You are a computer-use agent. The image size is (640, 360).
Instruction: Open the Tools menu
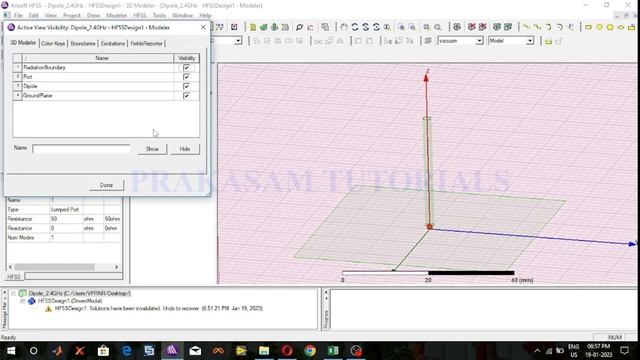tap(159, 15)
